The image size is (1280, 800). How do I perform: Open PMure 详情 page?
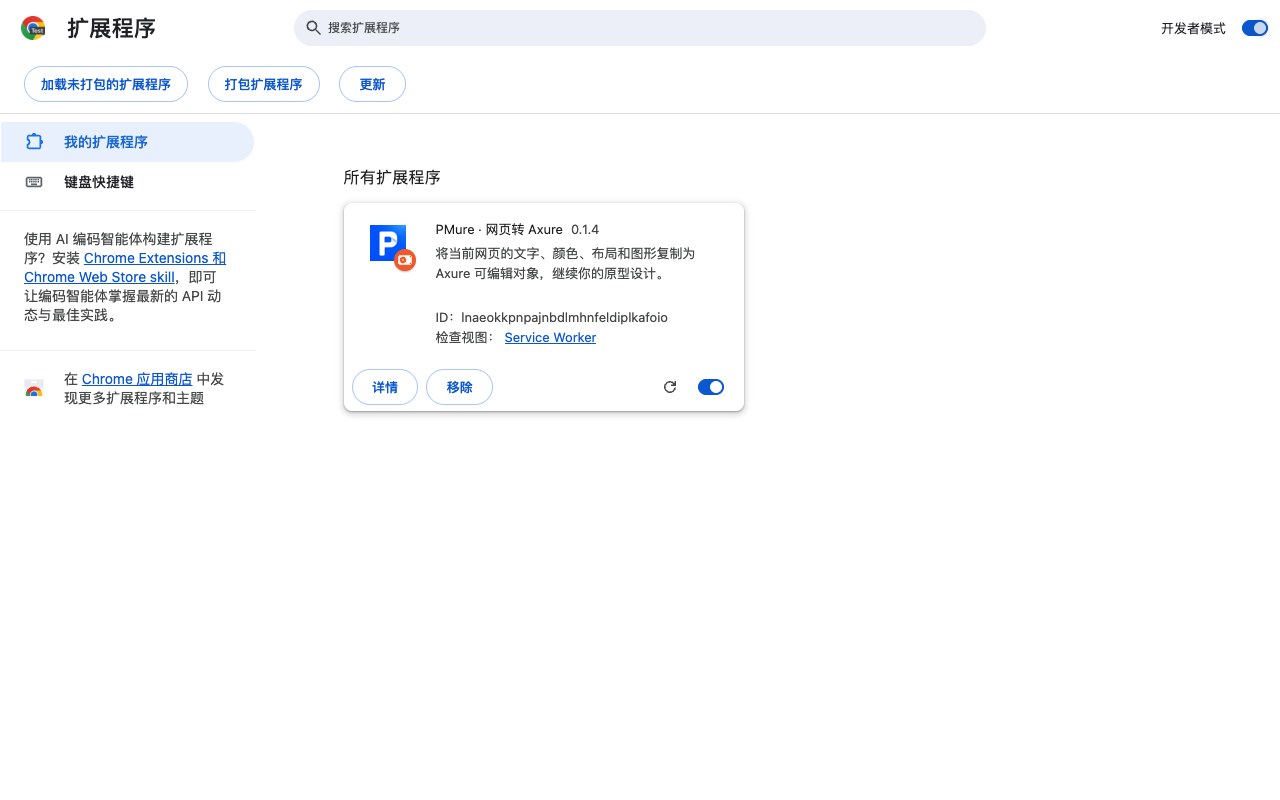click(385, 387)
